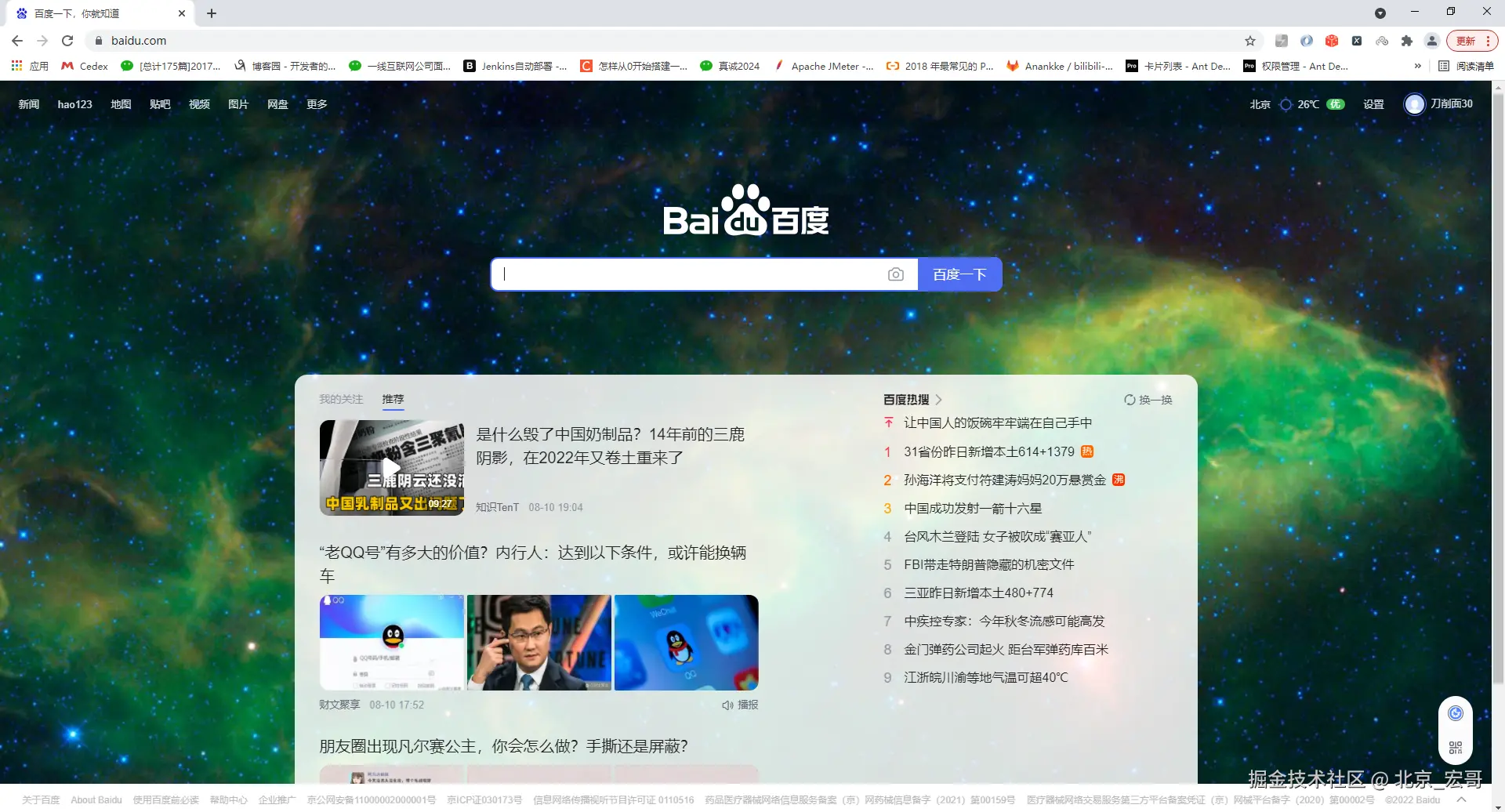Open hot search 31省份昨日新增本土614+1379
Screen dimensions: 1505x812
pyautogui.click(x=989, y=452)
